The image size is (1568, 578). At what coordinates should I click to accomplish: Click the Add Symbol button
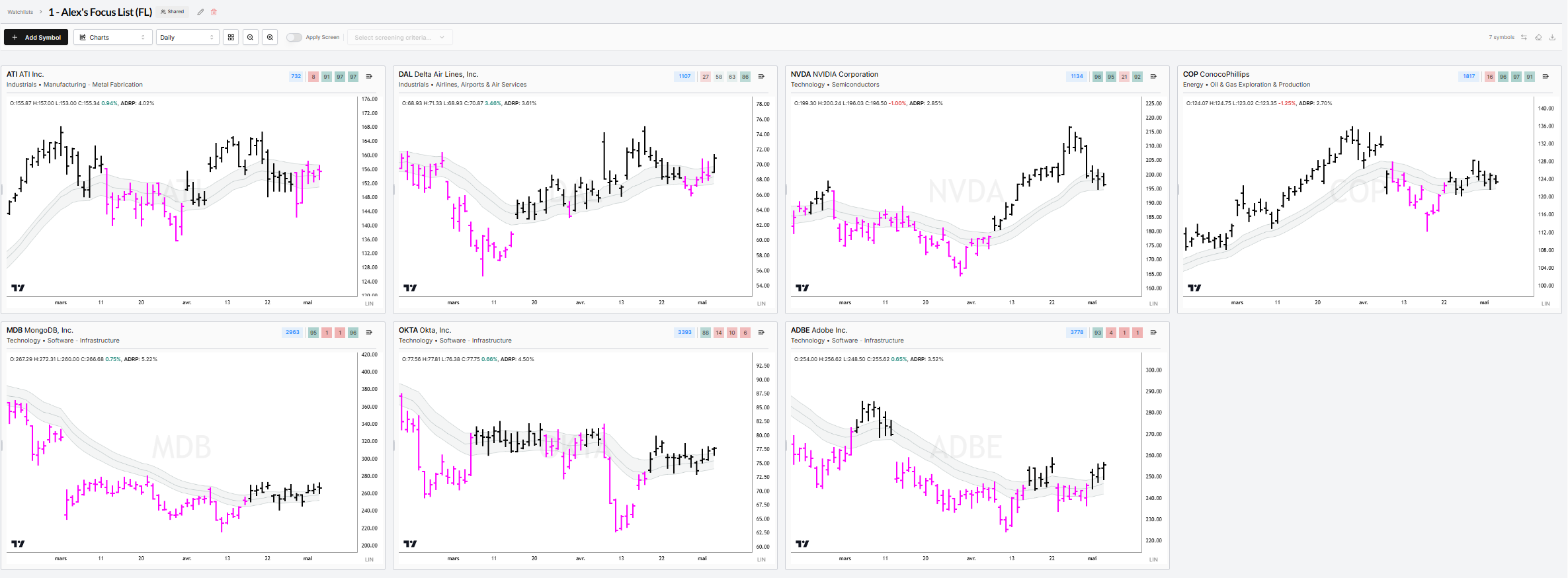click(x=36, y=38)
